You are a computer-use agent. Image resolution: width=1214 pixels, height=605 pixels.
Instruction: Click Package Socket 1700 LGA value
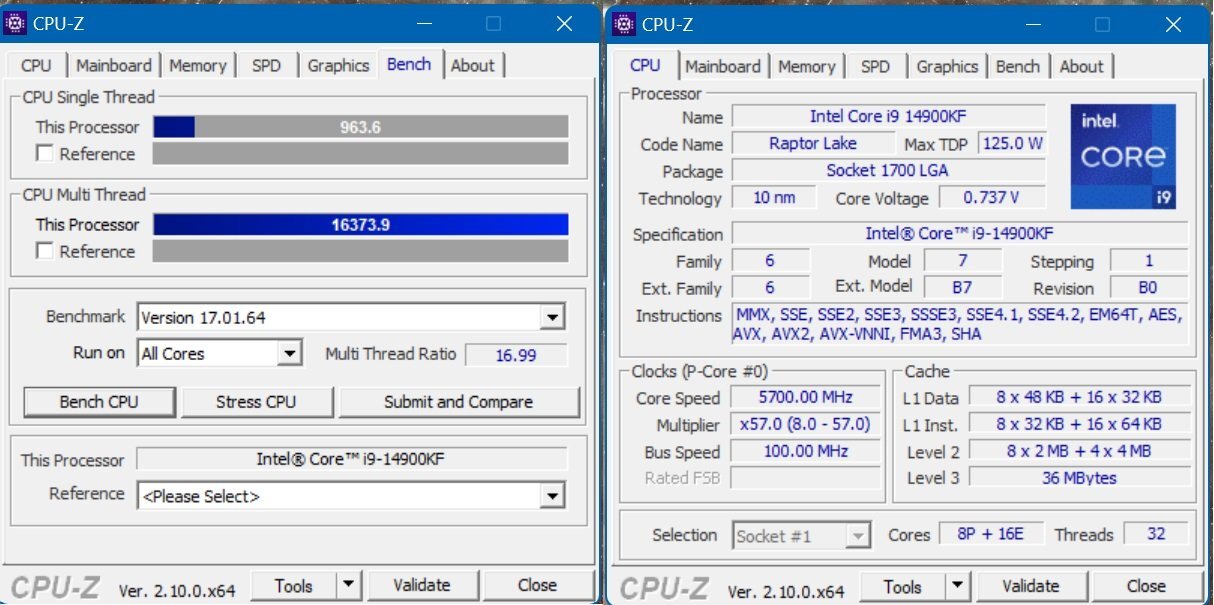[888, 171]
